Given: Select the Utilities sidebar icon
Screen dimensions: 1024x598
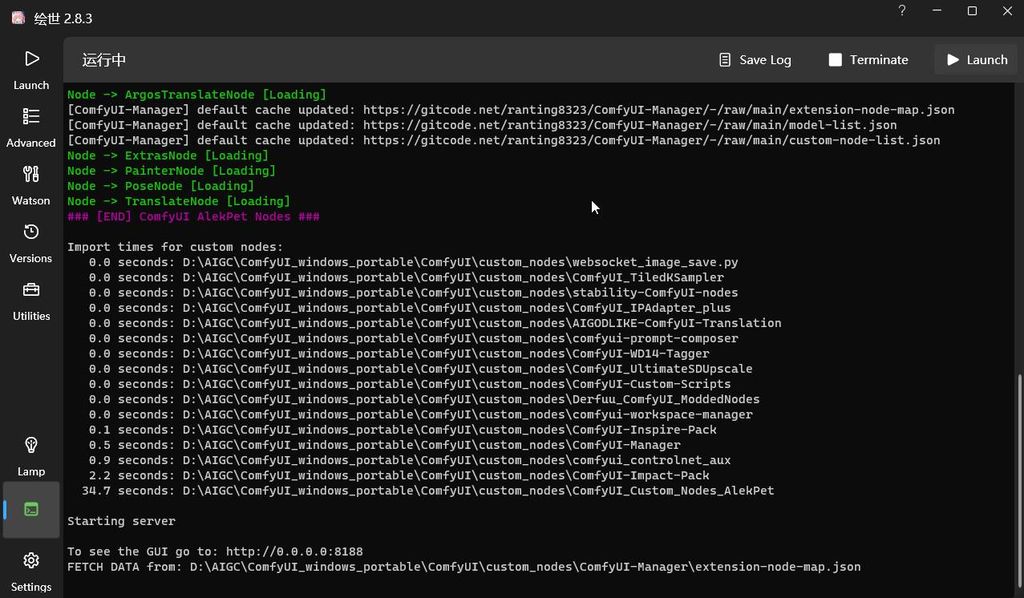Looking at the screenshot, I should pos(30,302).
